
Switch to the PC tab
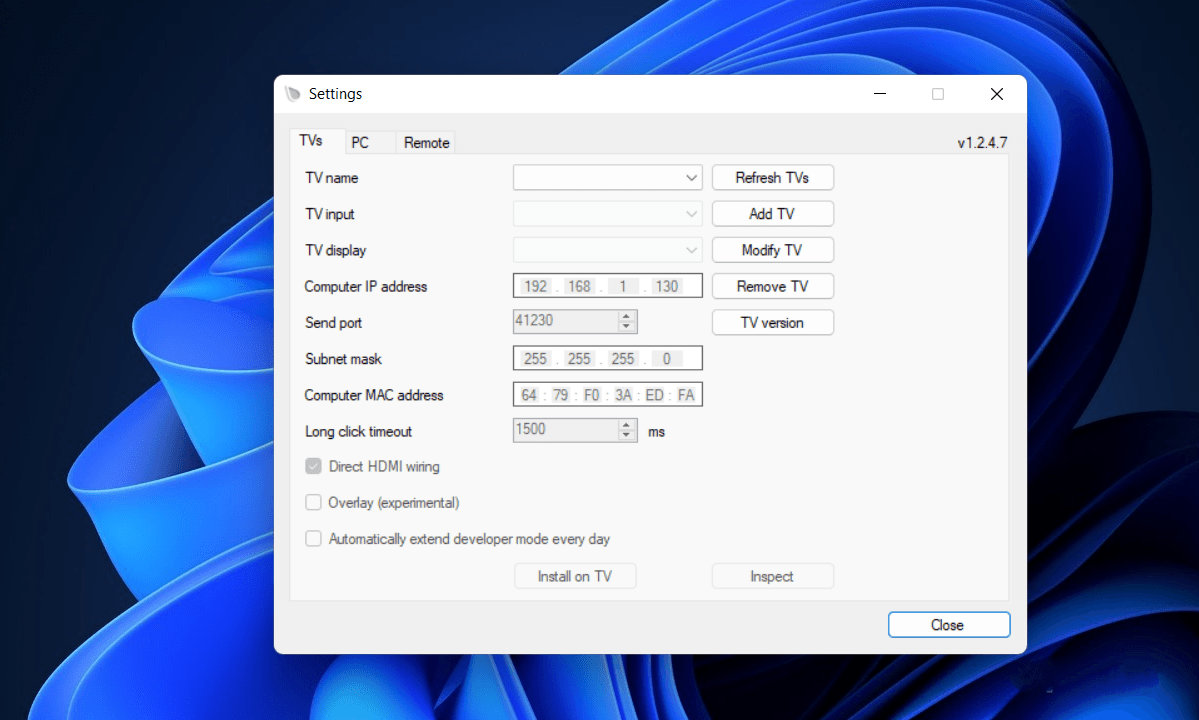pyautogui.click(x=360, y=143)
